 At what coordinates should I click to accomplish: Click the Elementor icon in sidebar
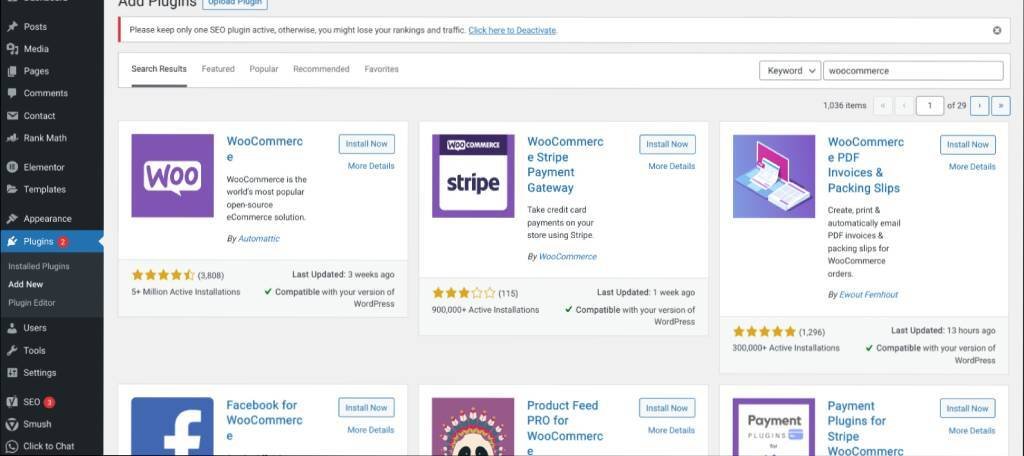[12, 167]
